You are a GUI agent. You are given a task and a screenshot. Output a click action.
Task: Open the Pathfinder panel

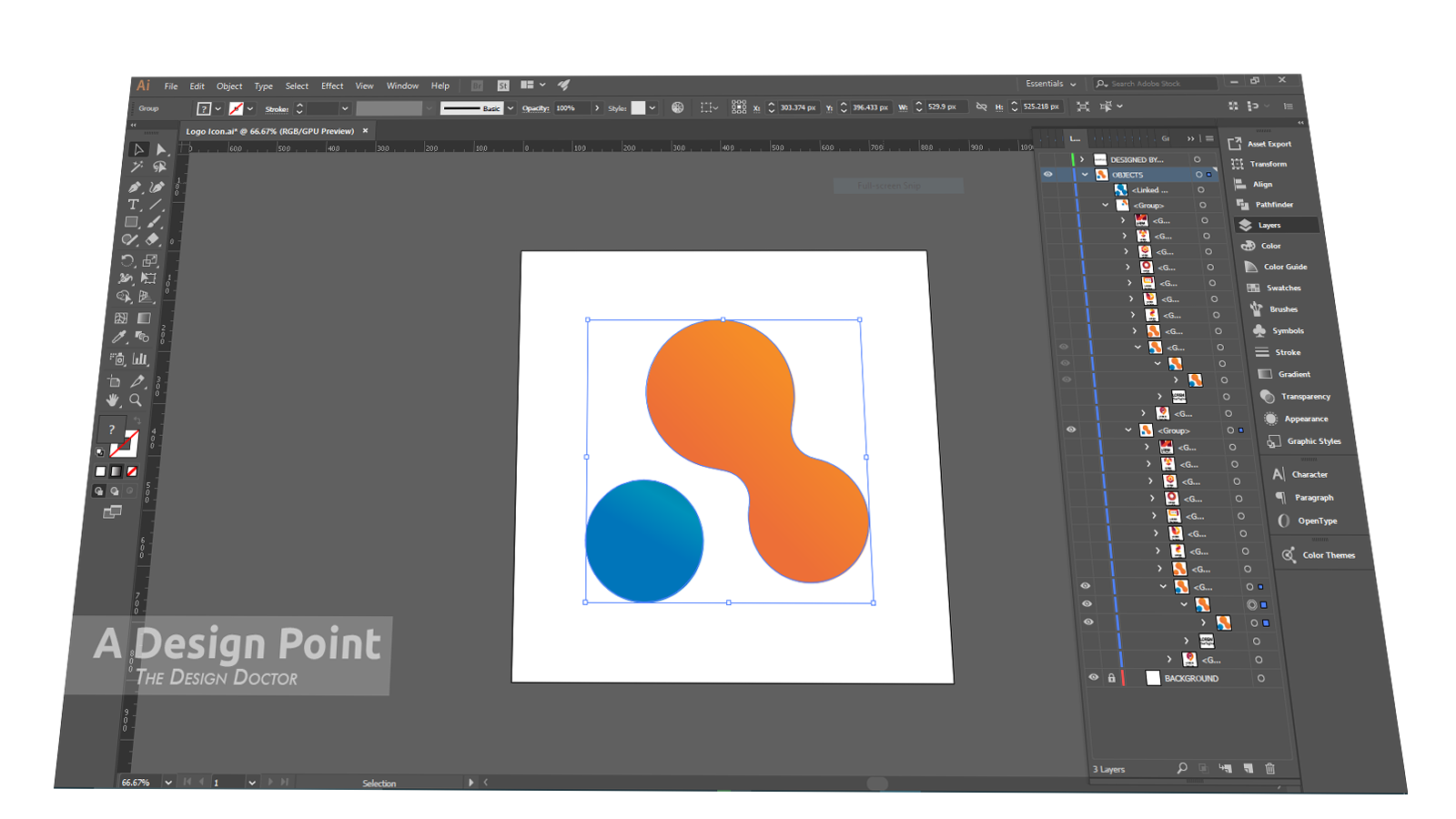(x=1266, y=205)
